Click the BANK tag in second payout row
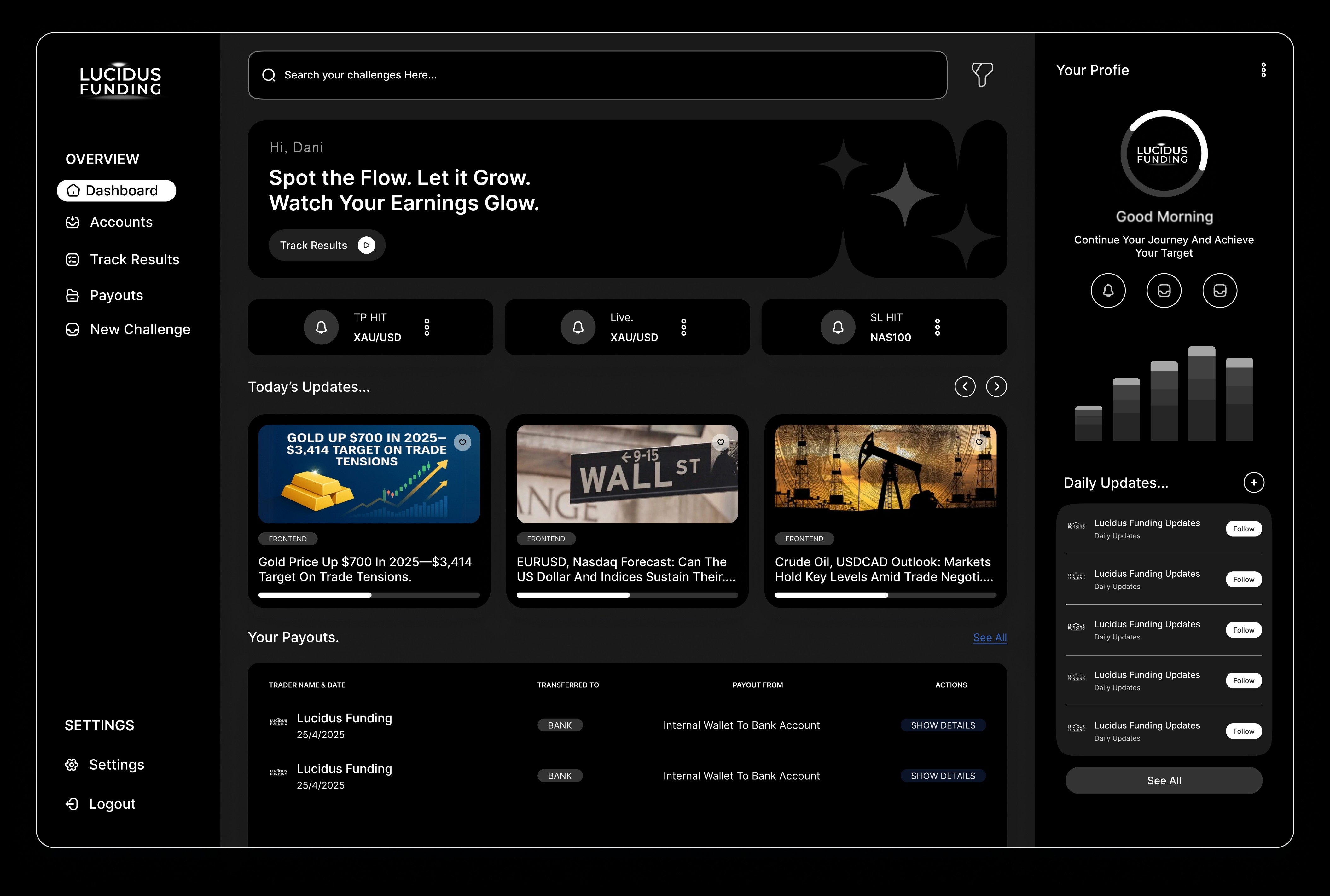 (x=560, y=776)
